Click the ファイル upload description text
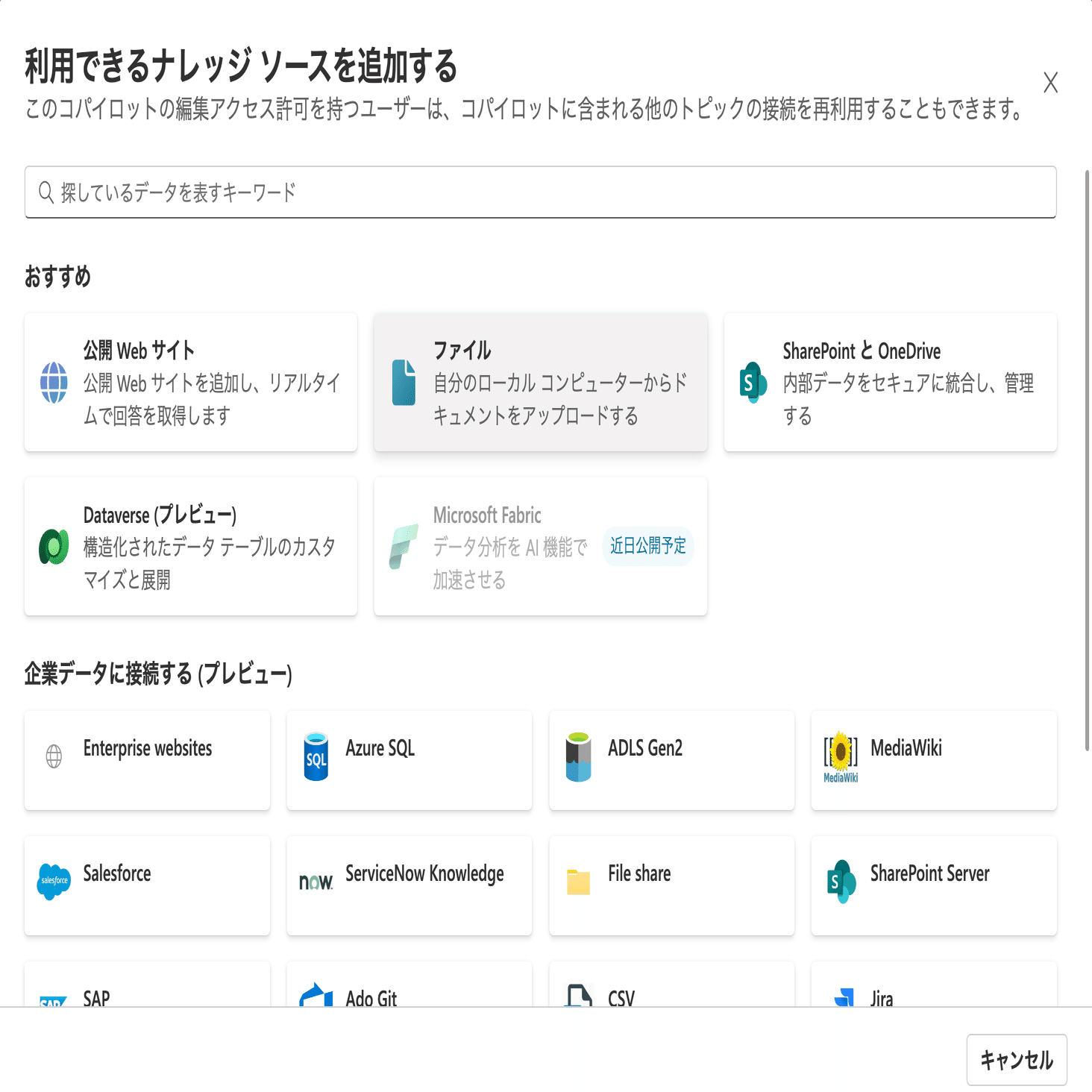 (x=560, y=399)
